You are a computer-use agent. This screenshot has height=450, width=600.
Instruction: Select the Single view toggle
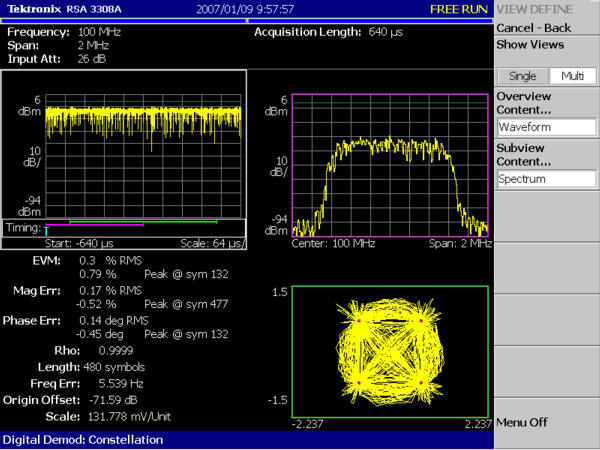[522, 76]
